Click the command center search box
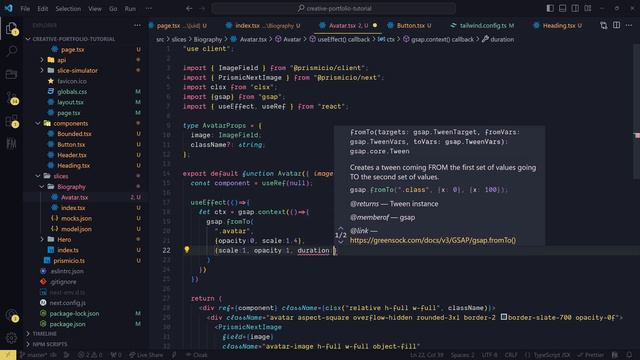The width and height of the screenshot is (640, 360). pos(333,9)
